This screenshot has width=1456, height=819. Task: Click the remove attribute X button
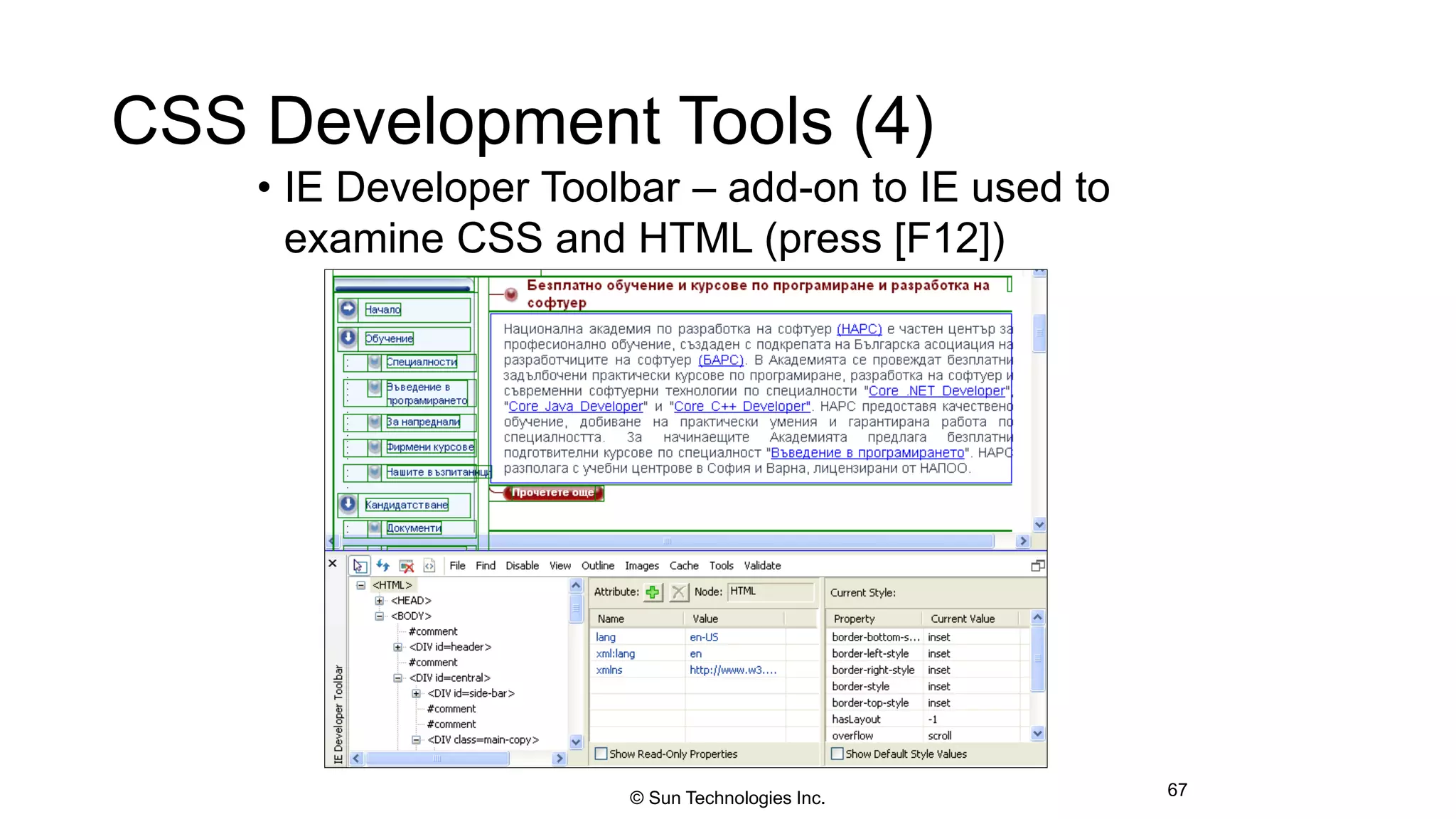679,591
